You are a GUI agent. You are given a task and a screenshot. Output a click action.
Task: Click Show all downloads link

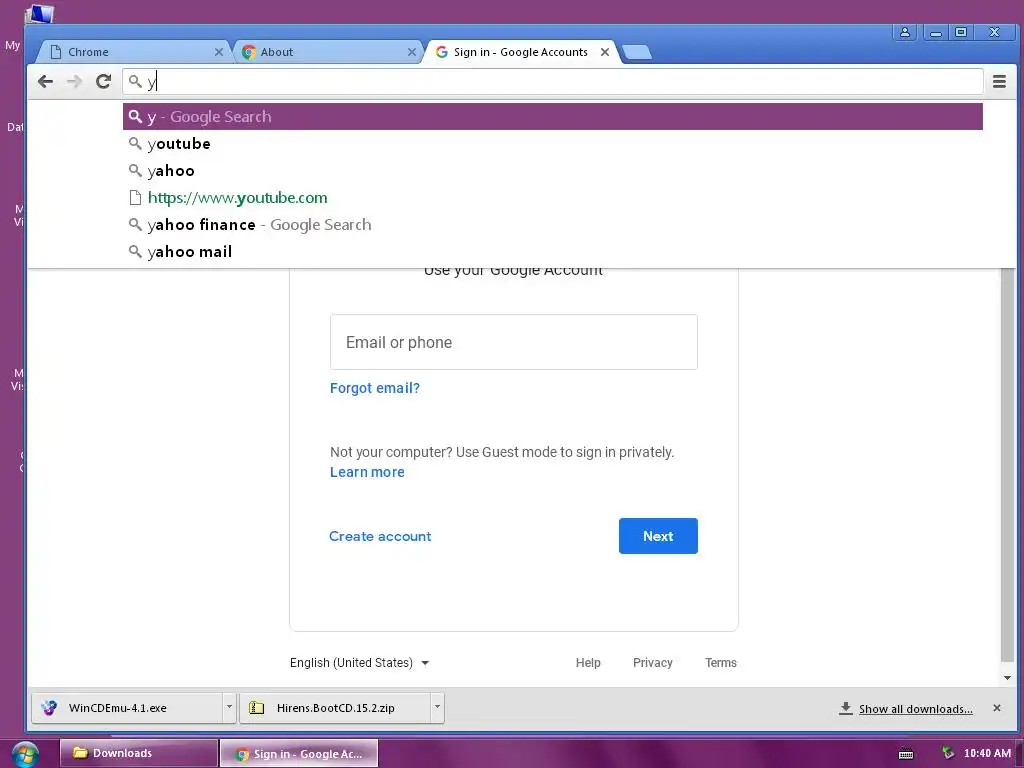point(915,709)
